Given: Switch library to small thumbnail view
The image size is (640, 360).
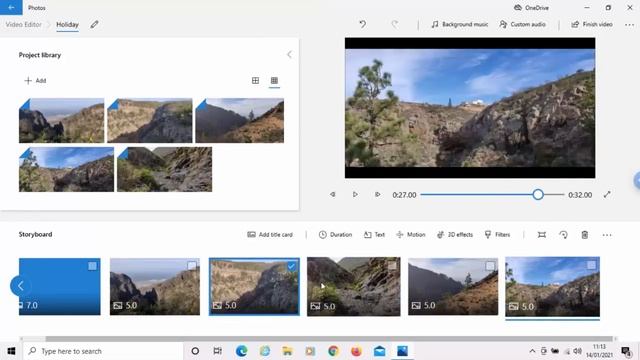Looking at the screenshot, I should 274,80.
